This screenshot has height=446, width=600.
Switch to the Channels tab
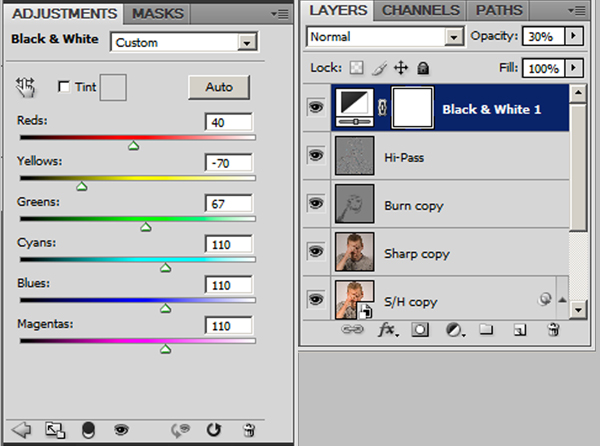[420, 11]
